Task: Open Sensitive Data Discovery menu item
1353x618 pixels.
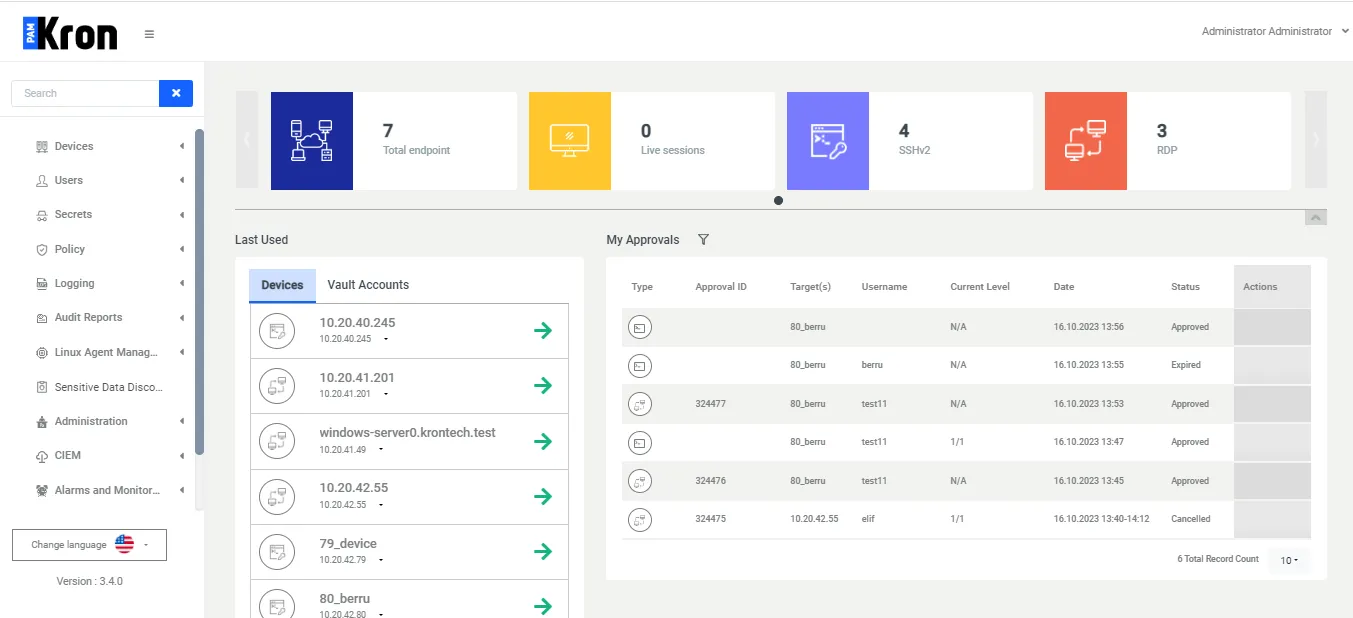Action: coord(109,387)
